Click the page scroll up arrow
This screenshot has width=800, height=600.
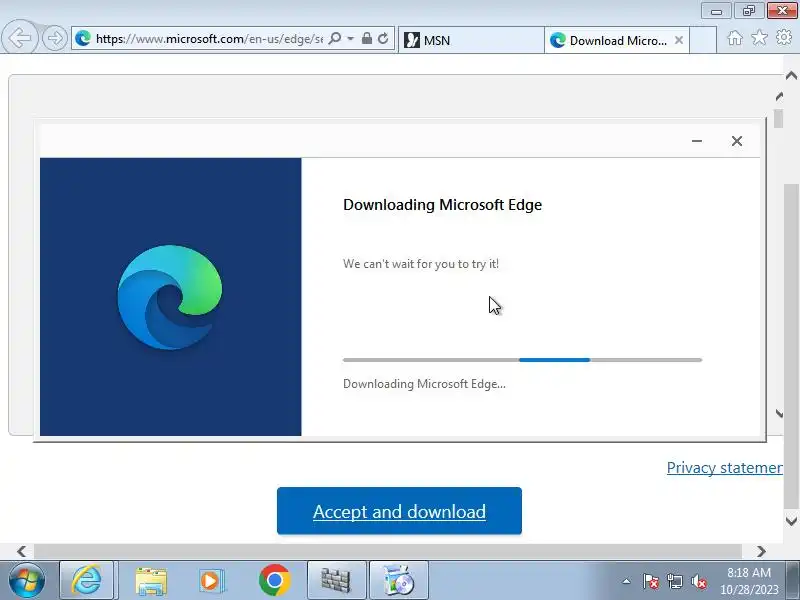point(791,76)
